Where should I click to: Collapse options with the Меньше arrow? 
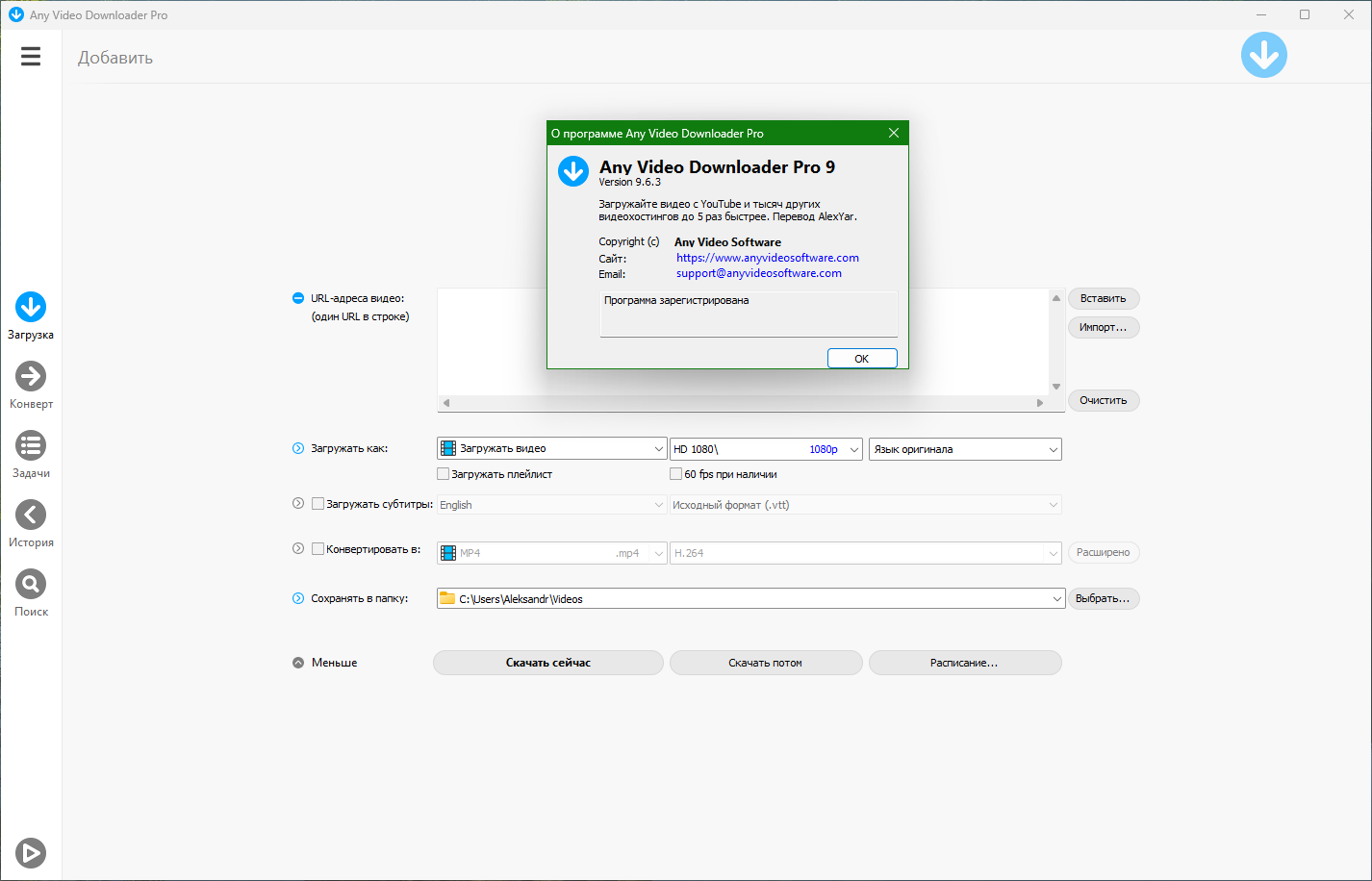click(298, 663)
